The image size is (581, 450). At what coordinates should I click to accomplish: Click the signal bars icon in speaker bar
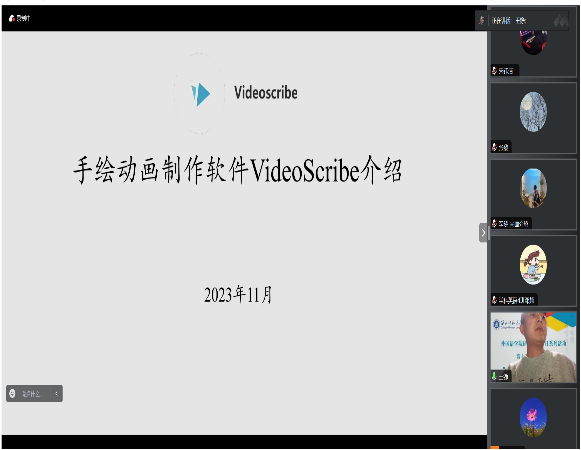click(560, 20)
